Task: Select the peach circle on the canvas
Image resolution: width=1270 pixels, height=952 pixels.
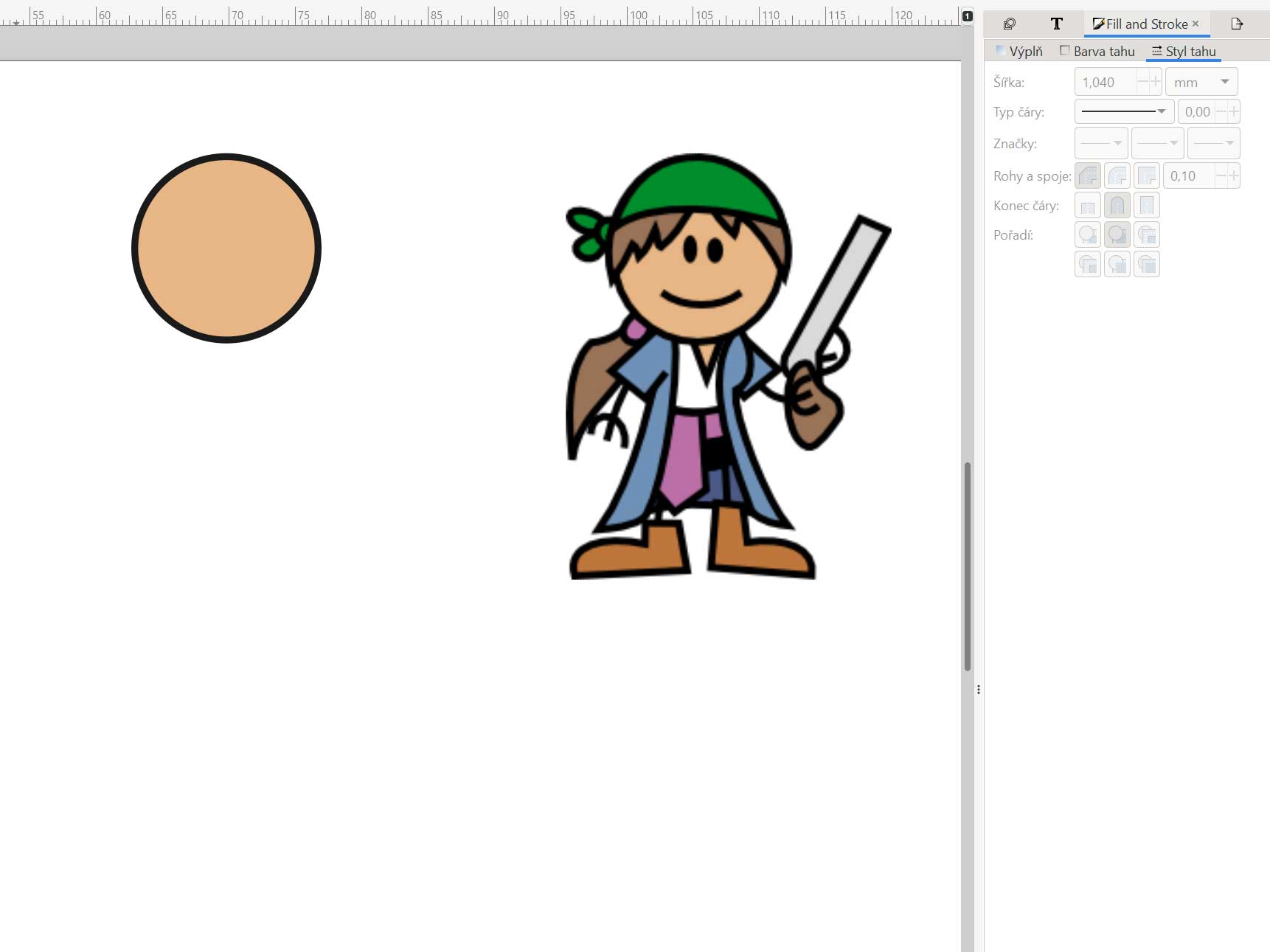Action: click(x=226, y=249)
